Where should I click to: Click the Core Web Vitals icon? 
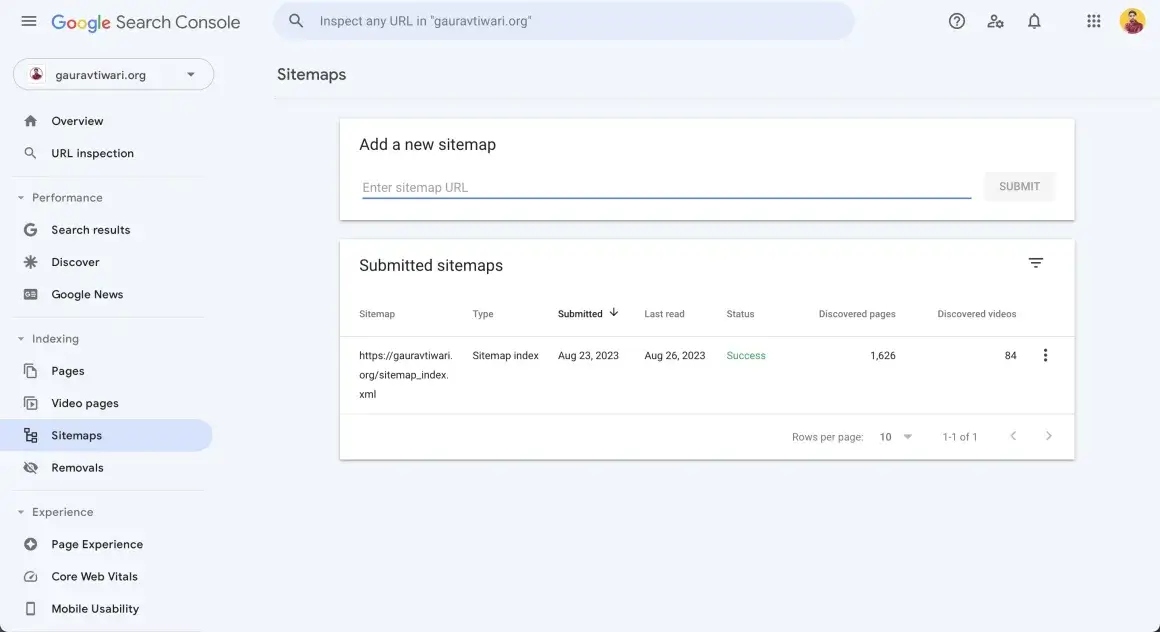31,576
